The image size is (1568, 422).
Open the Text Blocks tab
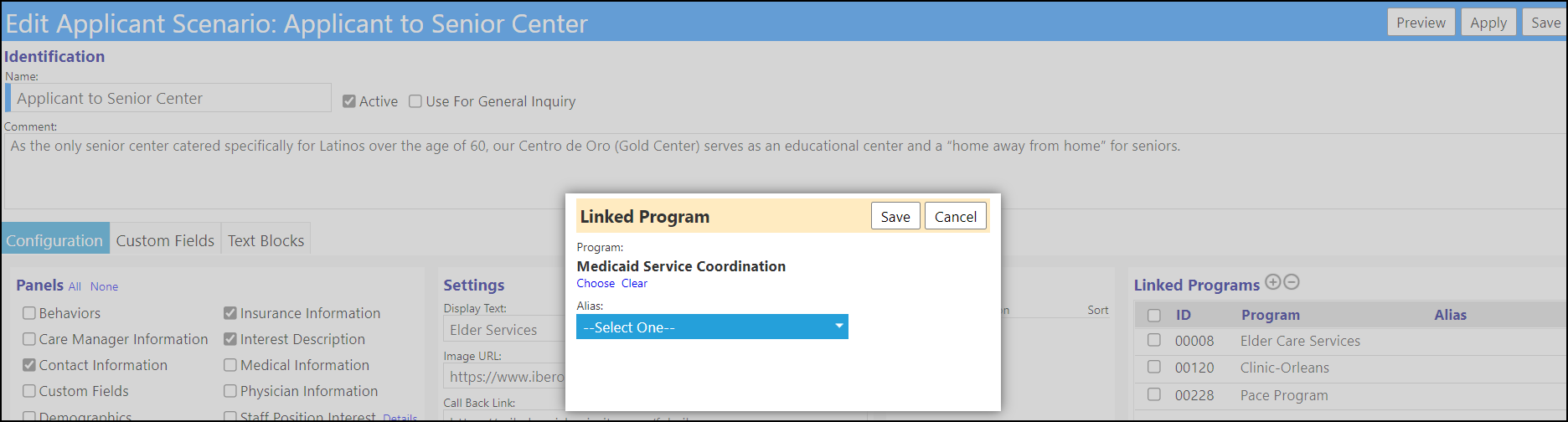coord(266,240)
